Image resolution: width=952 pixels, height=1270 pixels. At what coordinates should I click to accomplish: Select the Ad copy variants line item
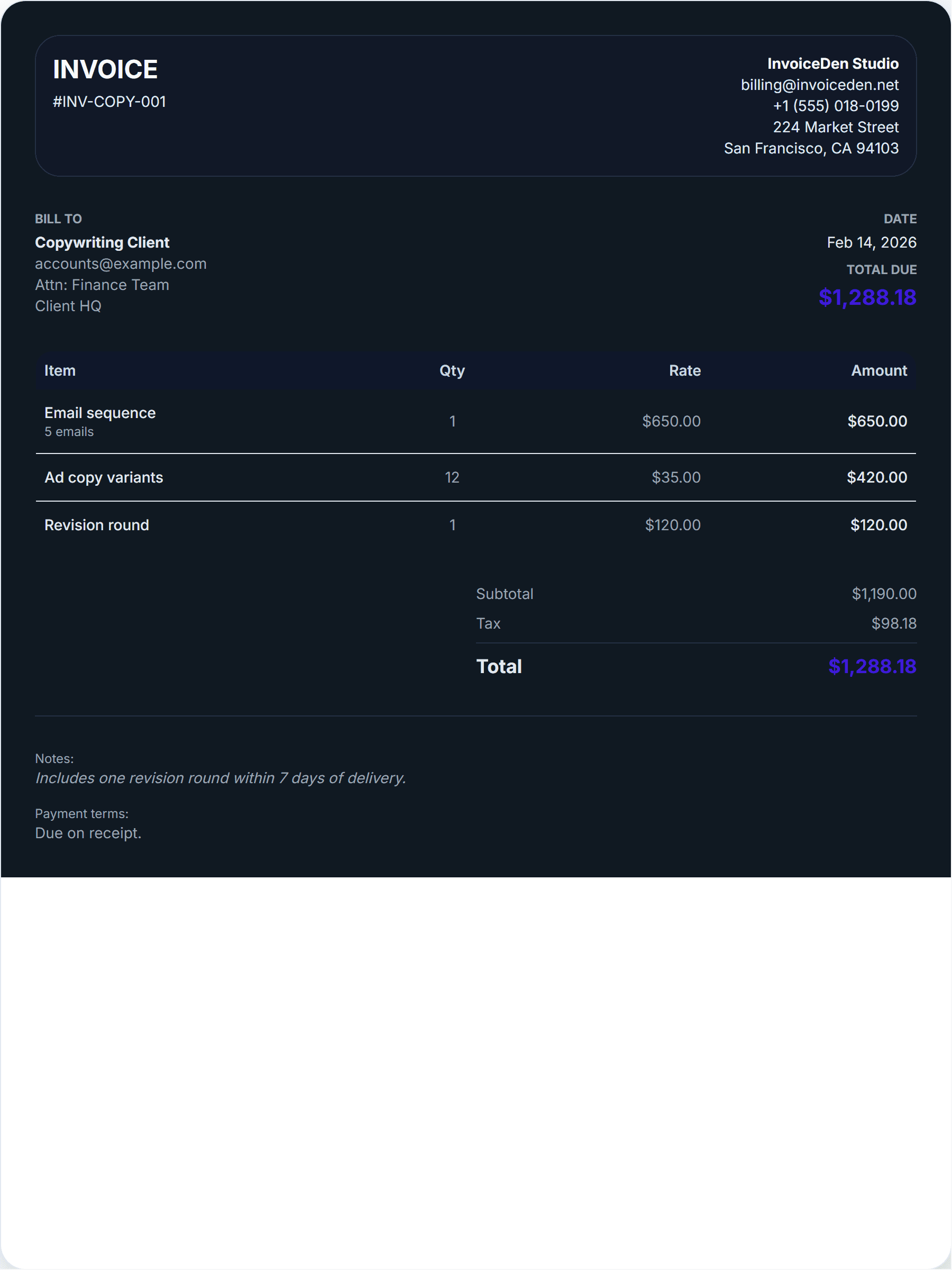click(x=103, y=478)
